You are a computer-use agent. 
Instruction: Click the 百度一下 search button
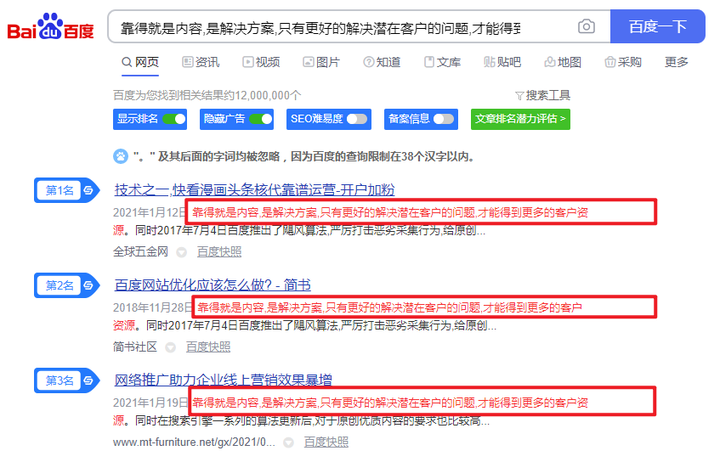click(658, 26)
